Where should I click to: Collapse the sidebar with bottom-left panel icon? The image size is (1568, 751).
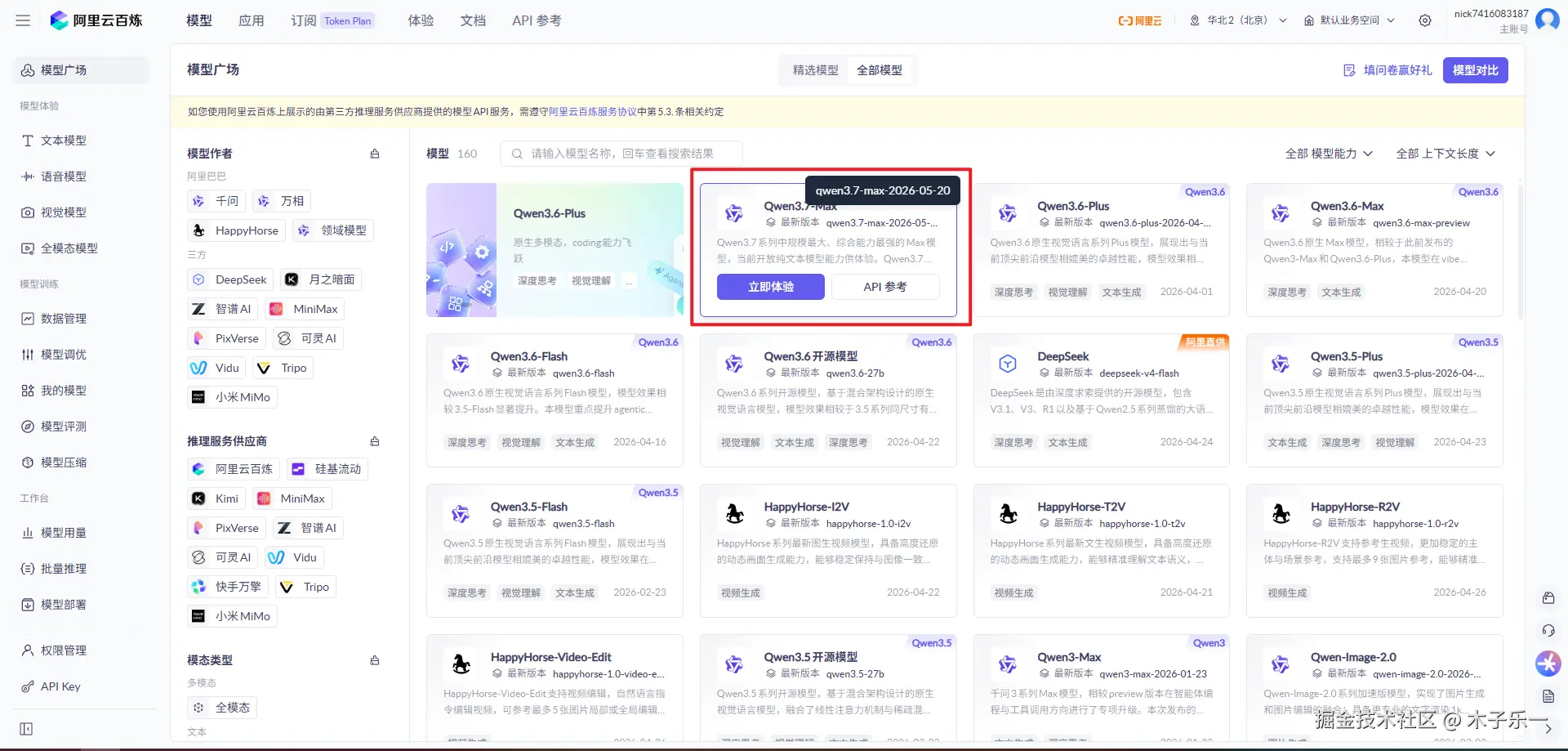coord(26,729)
